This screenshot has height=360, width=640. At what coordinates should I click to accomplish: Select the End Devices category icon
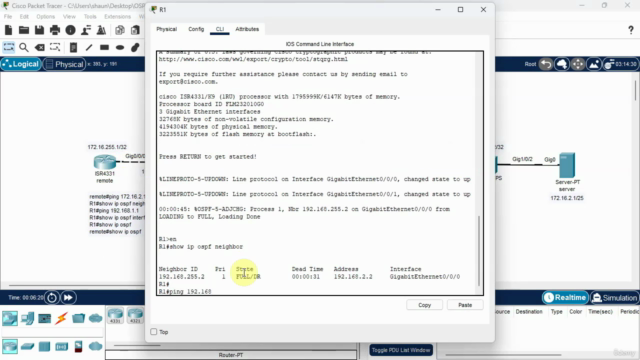[x=27, y=318]
